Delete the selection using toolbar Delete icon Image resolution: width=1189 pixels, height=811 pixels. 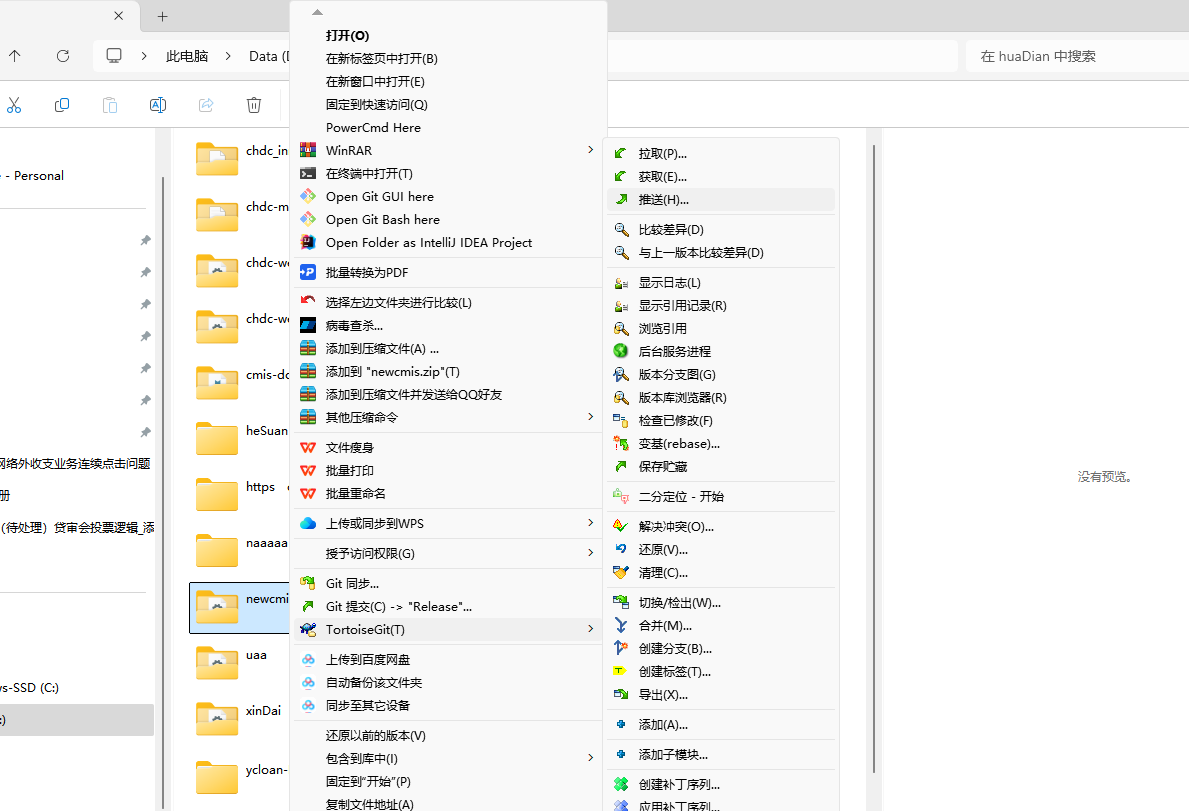coord(253,105)
